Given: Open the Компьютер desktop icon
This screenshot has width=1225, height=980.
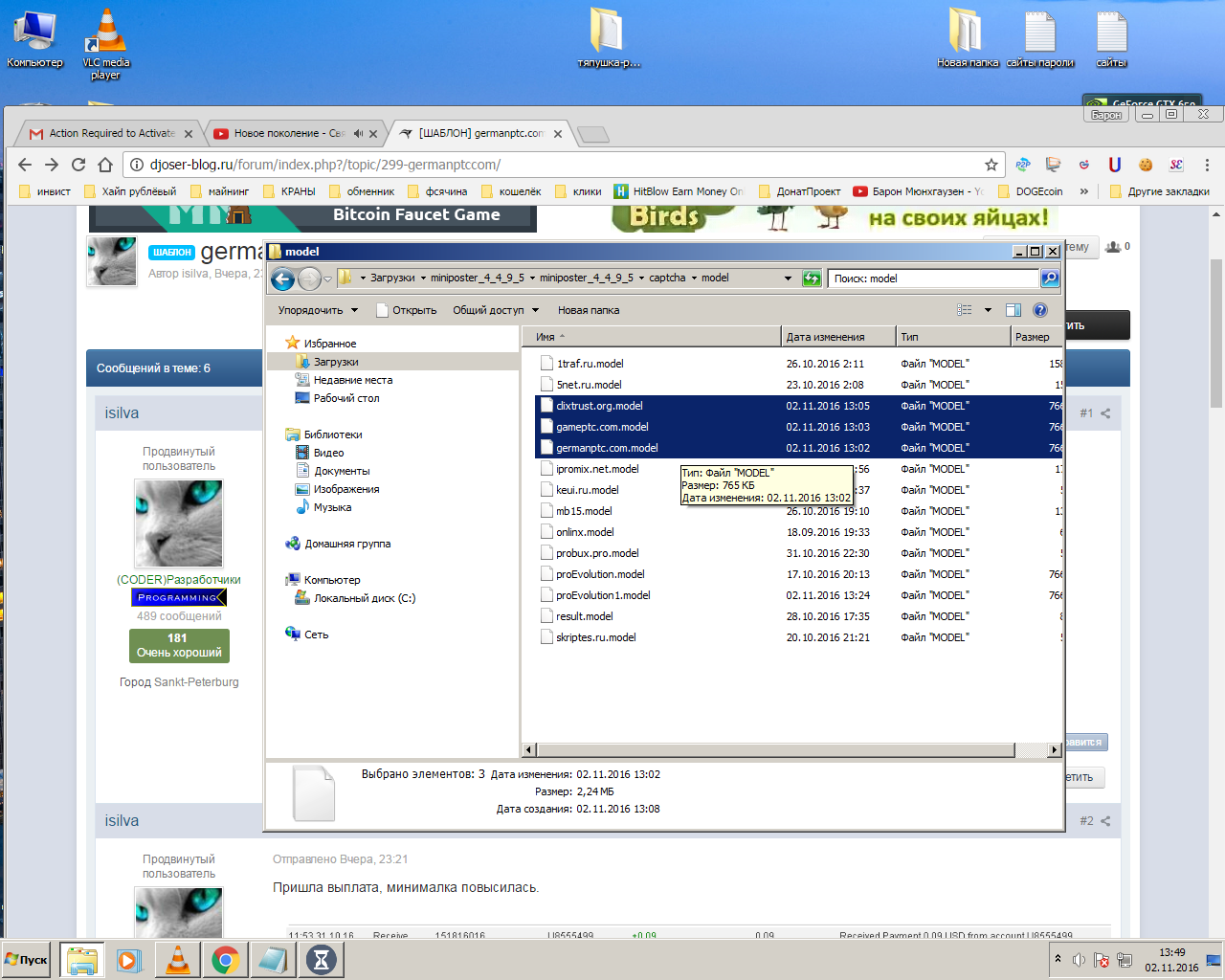Looking at the screenshot, I should 34,39.
